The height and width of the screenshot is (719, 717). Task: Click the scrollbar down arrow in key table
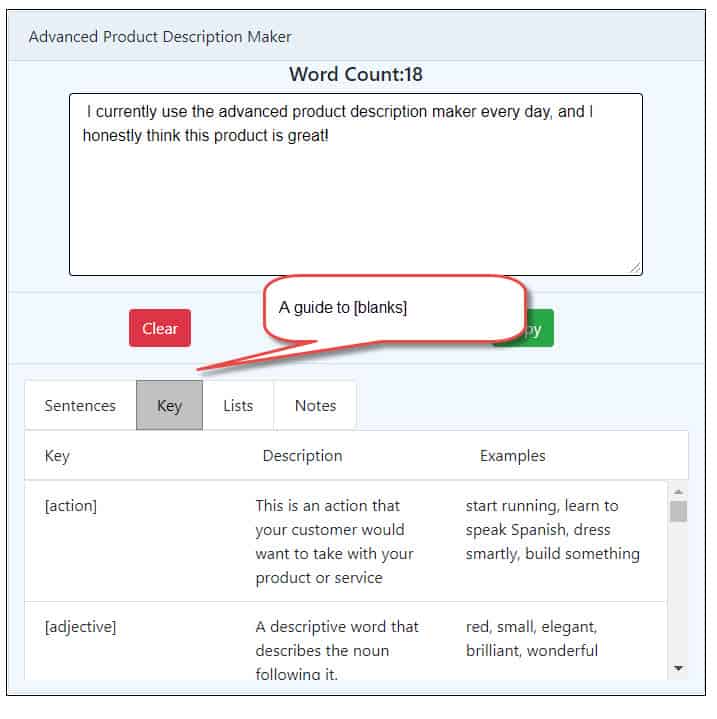[678, 668]
